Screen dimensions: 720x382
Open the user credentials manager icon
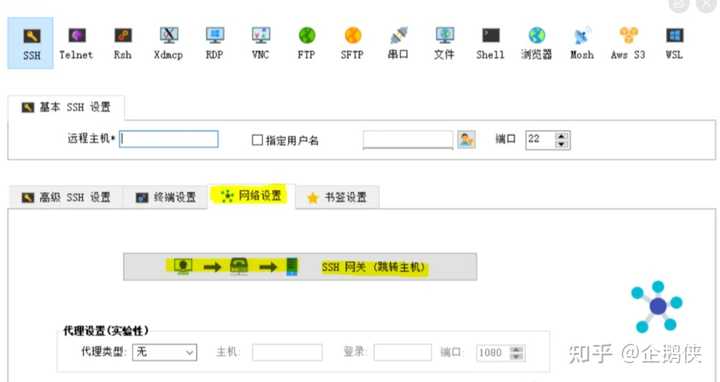[466, 140]
